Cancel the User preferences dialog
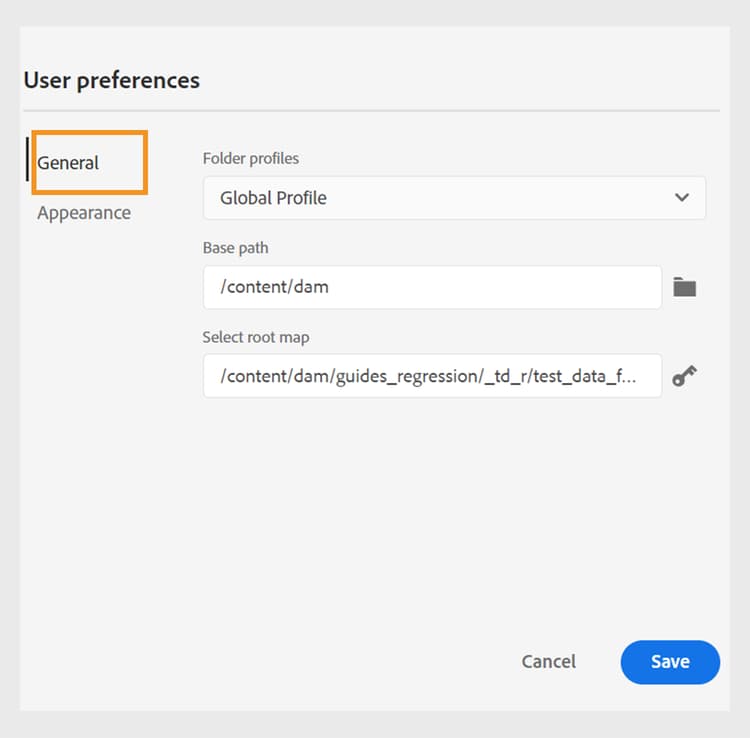 coord(549,662)
